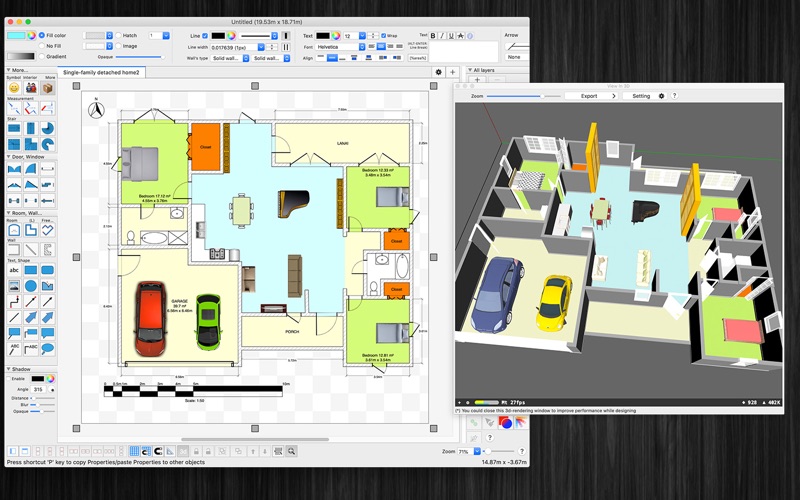This screenshot has height=500, width=800.
Task: Click Export in the 3D window
Action: (x=591, y=96)
